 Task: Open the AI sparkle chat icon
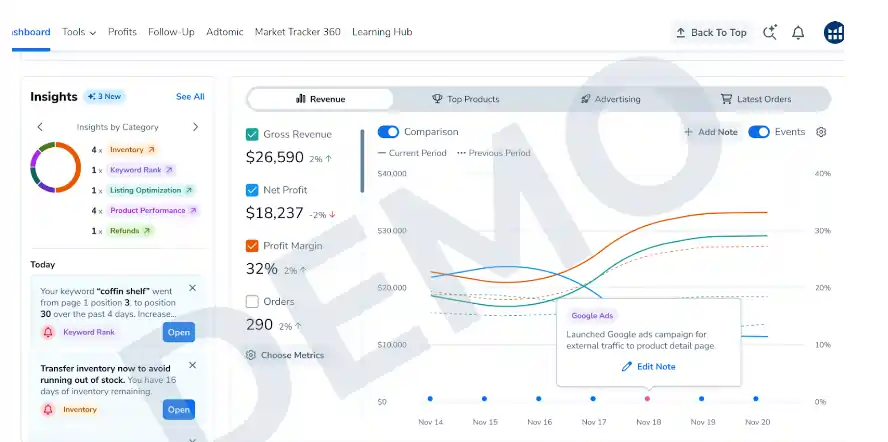[x=769, y=32]
